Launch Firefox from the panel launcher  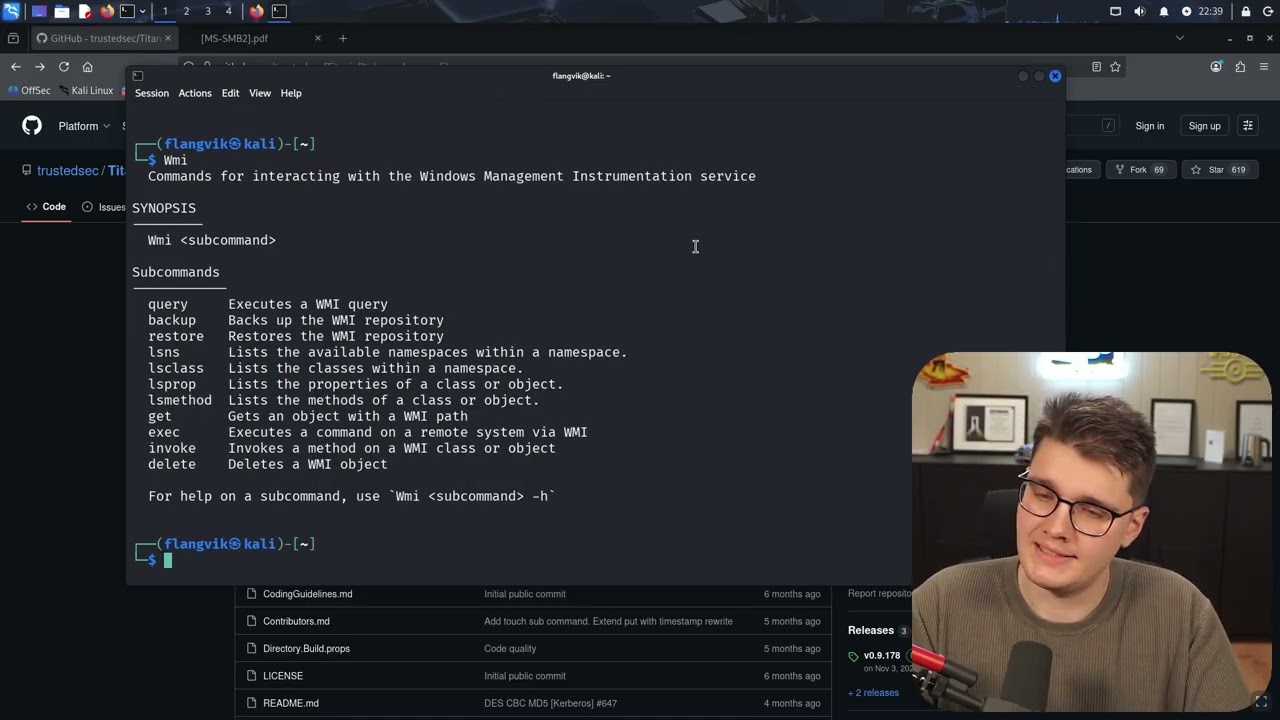coord(107,11)
